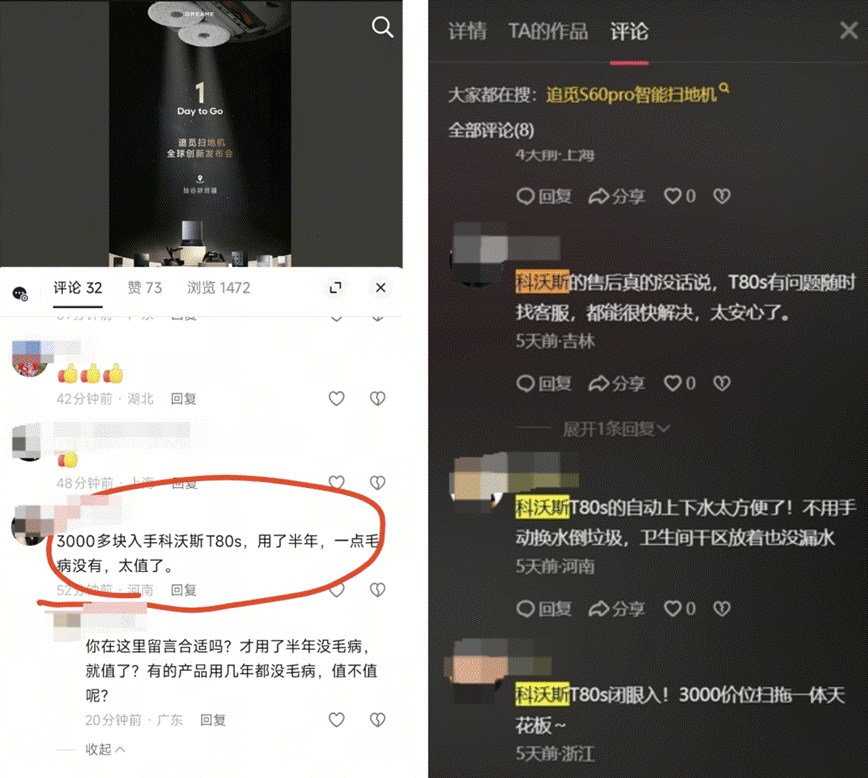The image size is (868, 778).
Task: Close the dark comments panel
Action: [849, 30]
